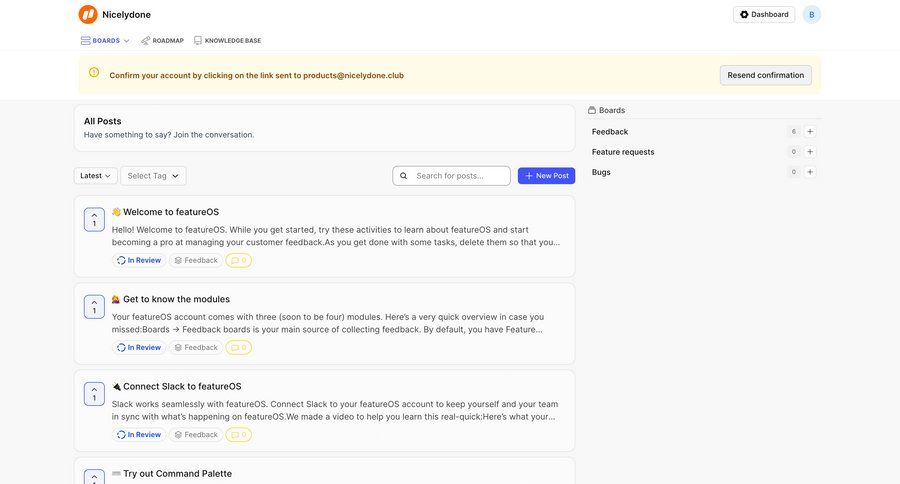Click the Nicelydone brand name text
This screenshot has height=484, width=900.
(126, 14)
